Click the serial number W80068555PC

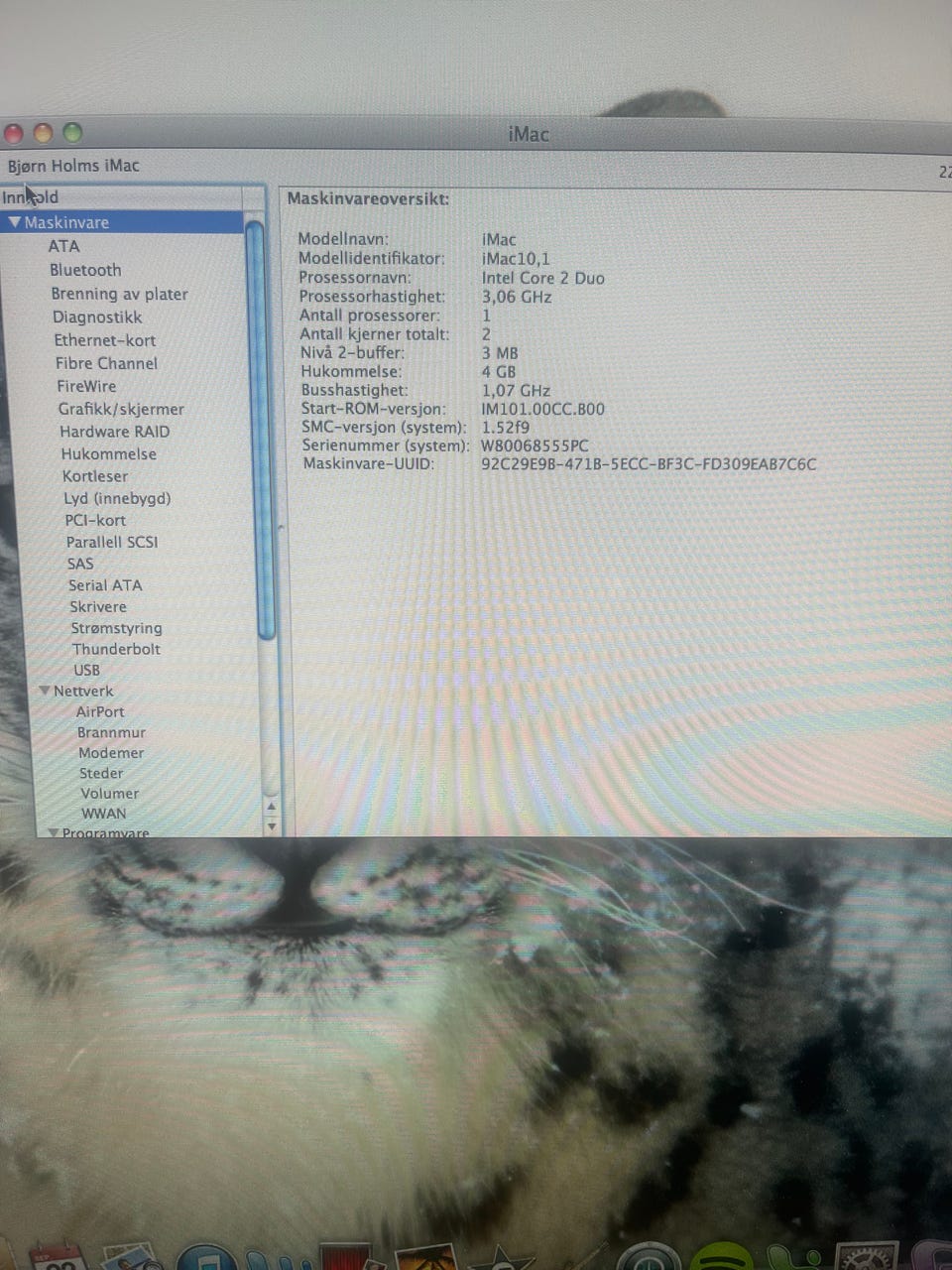click(535, 445)
